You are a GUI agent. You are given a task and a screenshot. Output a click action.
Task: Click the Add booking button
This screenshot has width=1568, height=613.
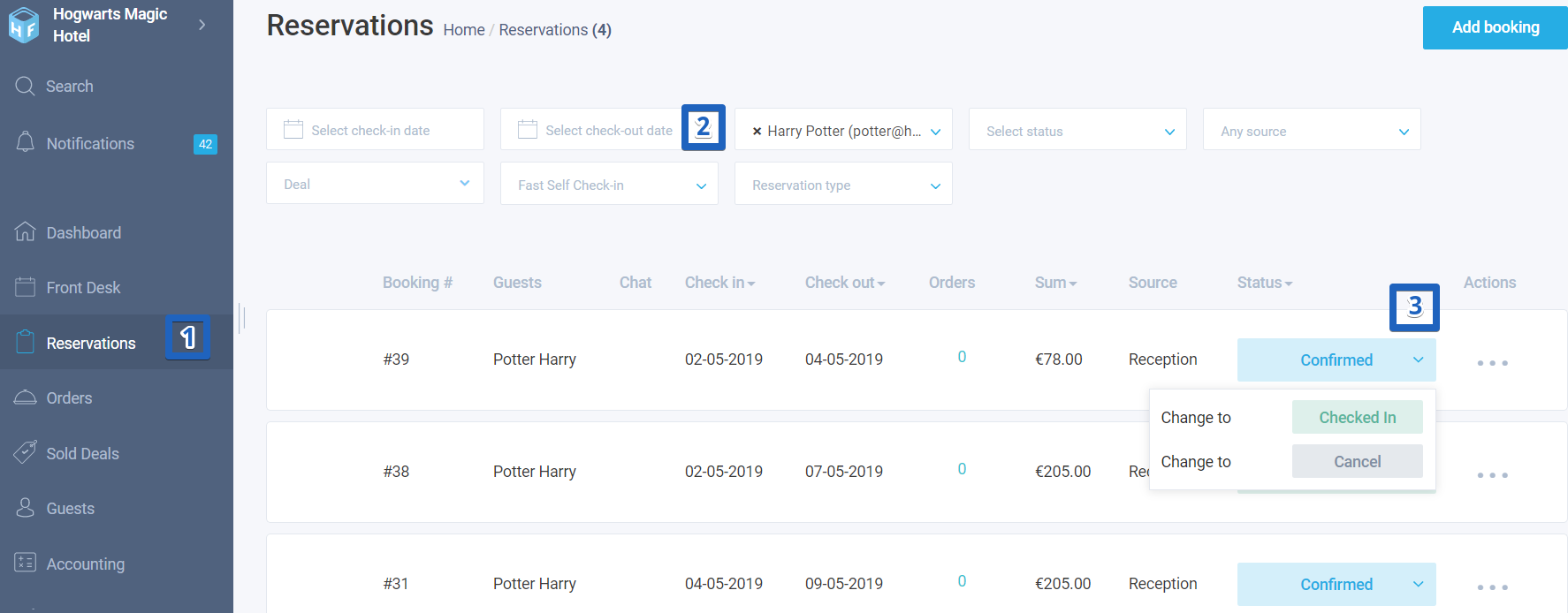(x=1495, y=27)
